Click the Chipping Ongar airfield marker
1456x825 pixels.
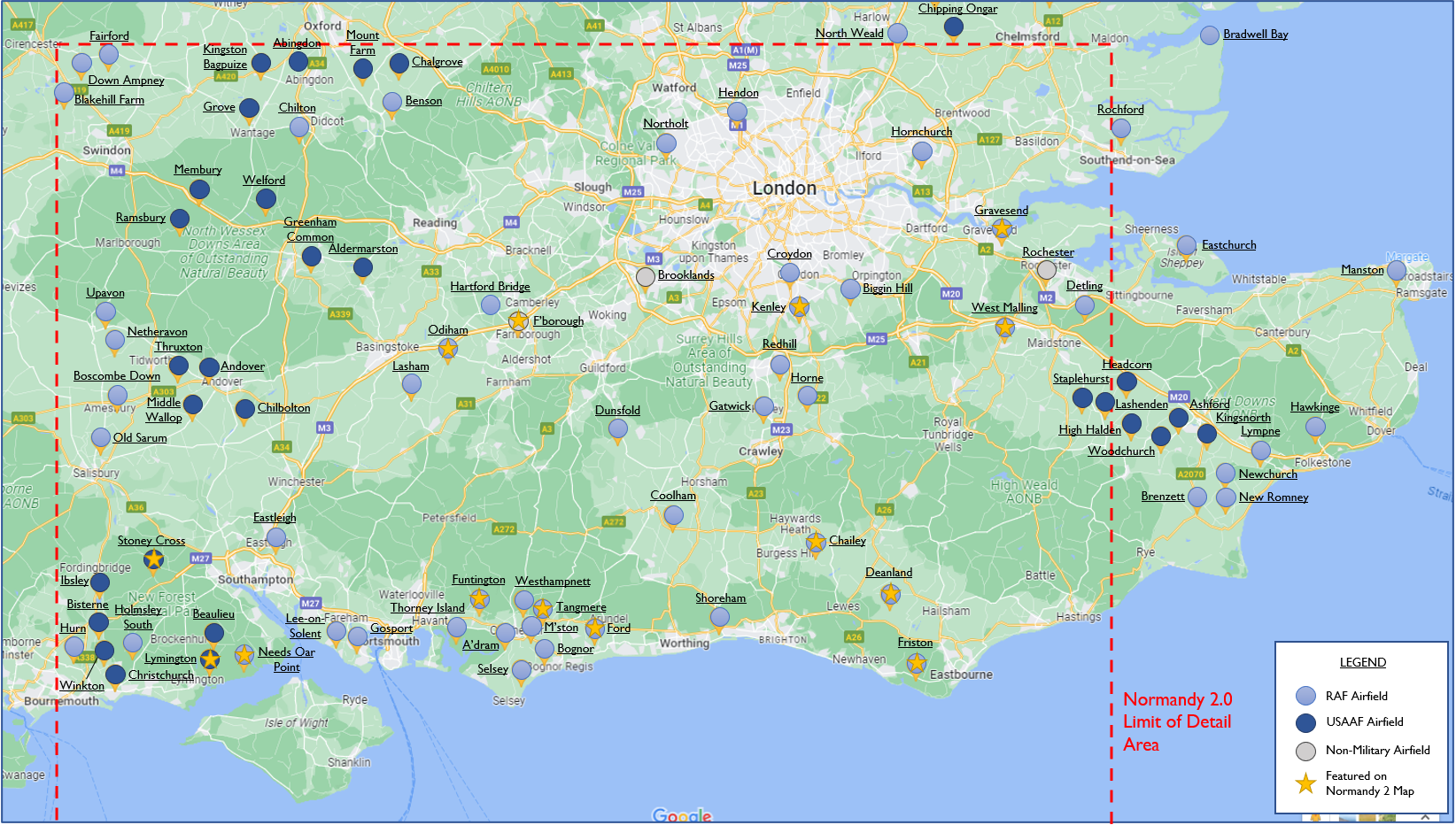(954, 27)
